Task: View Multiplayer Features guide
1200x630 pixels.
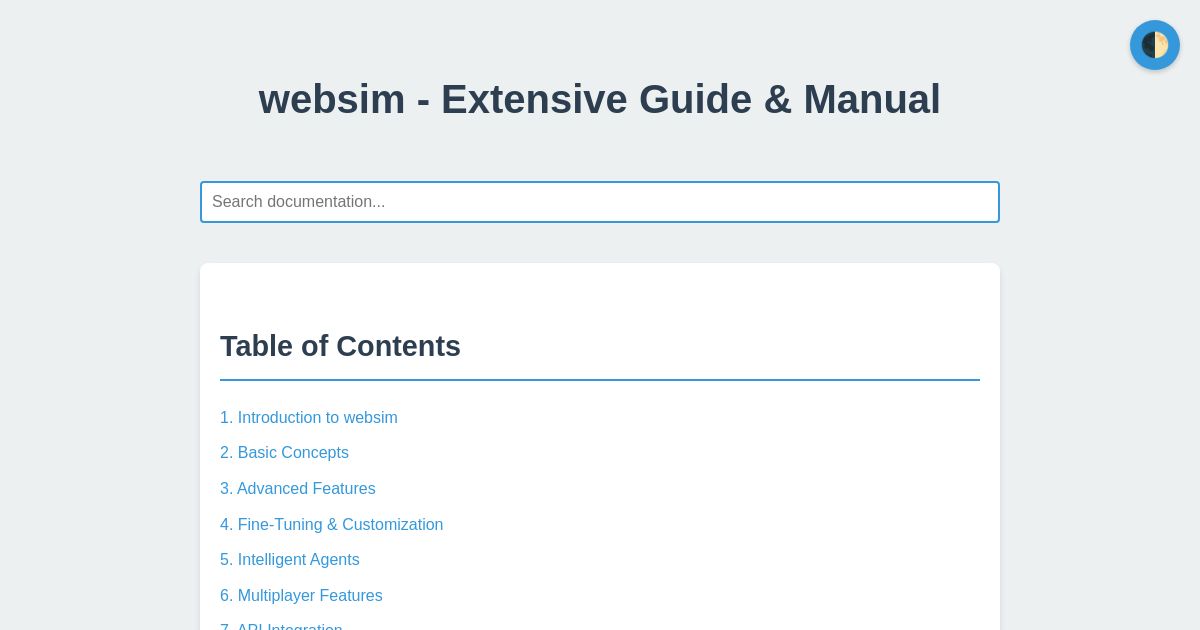Action: (x=301, y=595)
